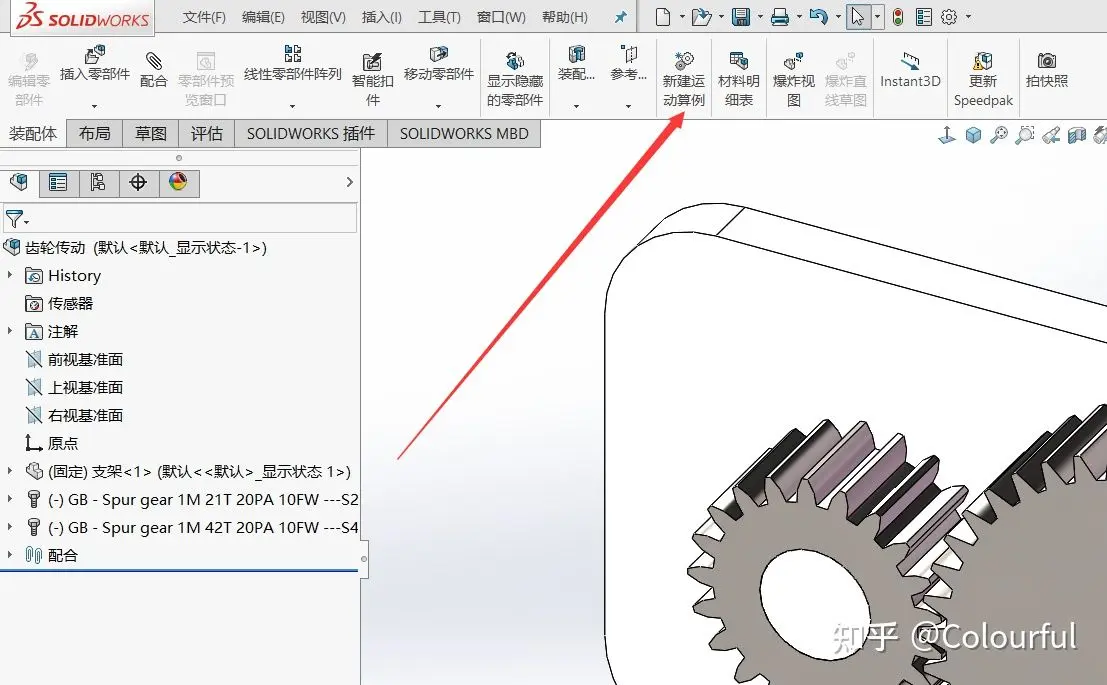Open the 帮助(H) menu
The height and width of the screenshot is (685, 1107).
point(565,17)
